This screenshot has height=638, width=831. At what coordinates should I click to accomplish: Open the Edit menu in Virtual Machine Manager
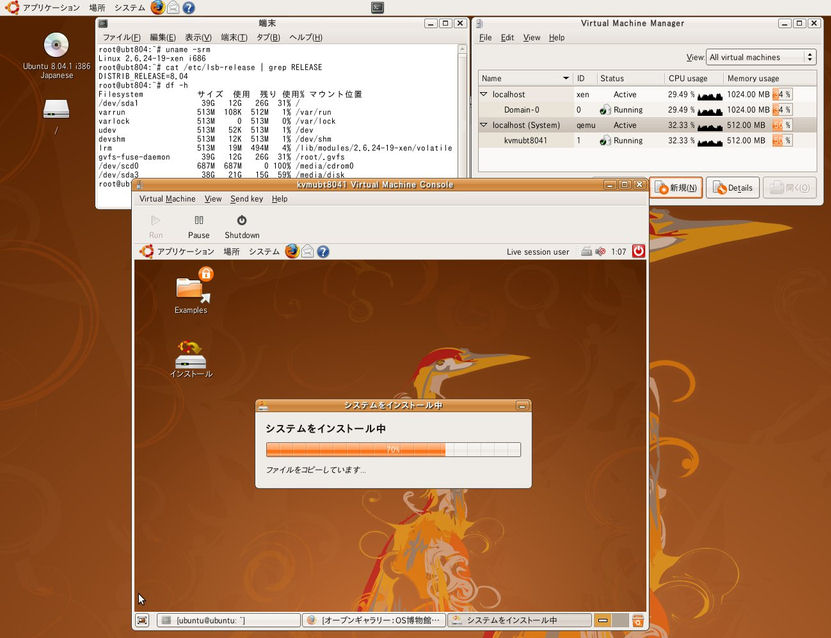[x=507, y=38]
